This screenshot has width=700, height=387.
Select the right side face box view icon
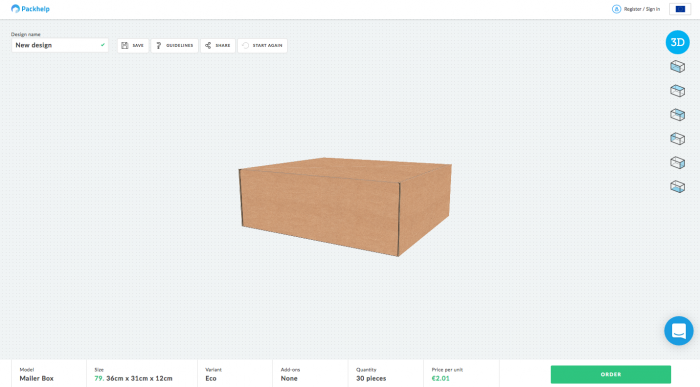tap(678, 162)
